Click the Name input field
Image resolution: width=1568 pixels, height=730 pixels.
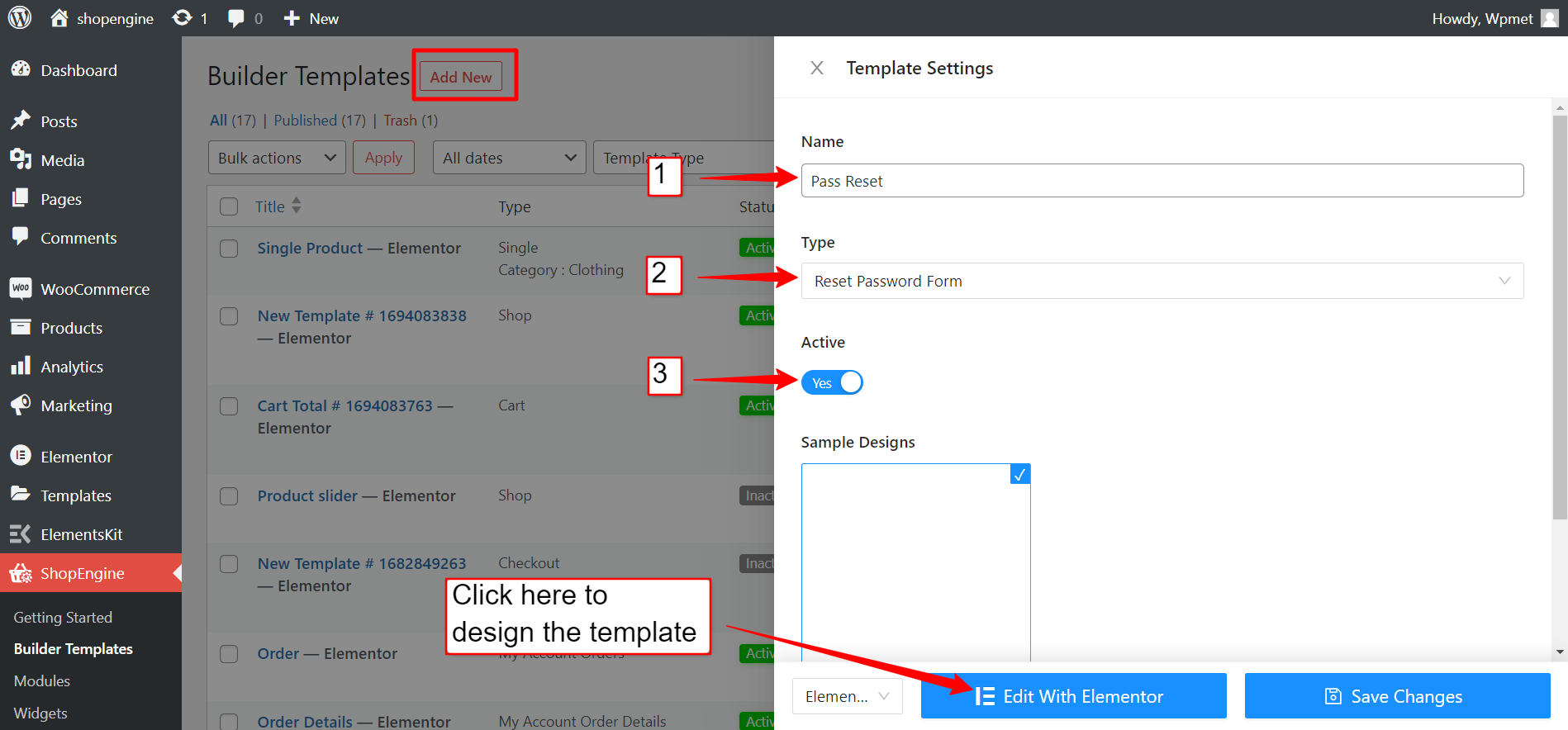[1162, 180]
